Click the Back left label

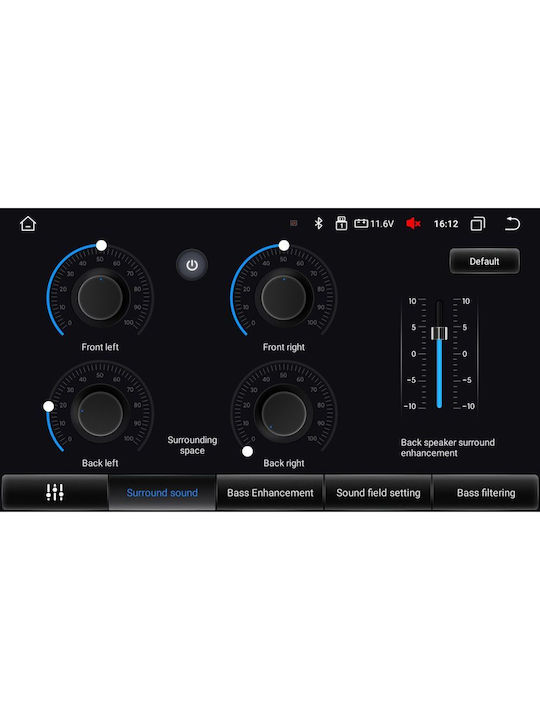[100, 463]
